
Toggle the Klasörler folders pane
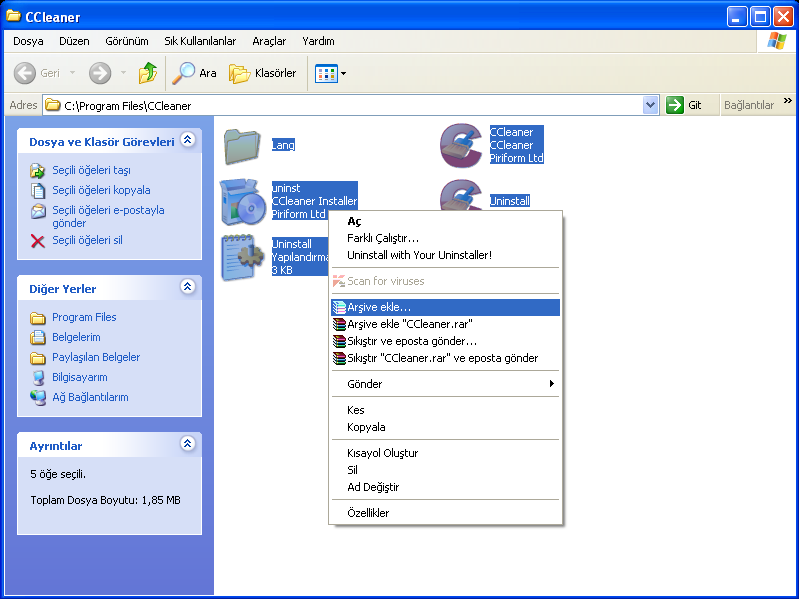pos(262,73)
